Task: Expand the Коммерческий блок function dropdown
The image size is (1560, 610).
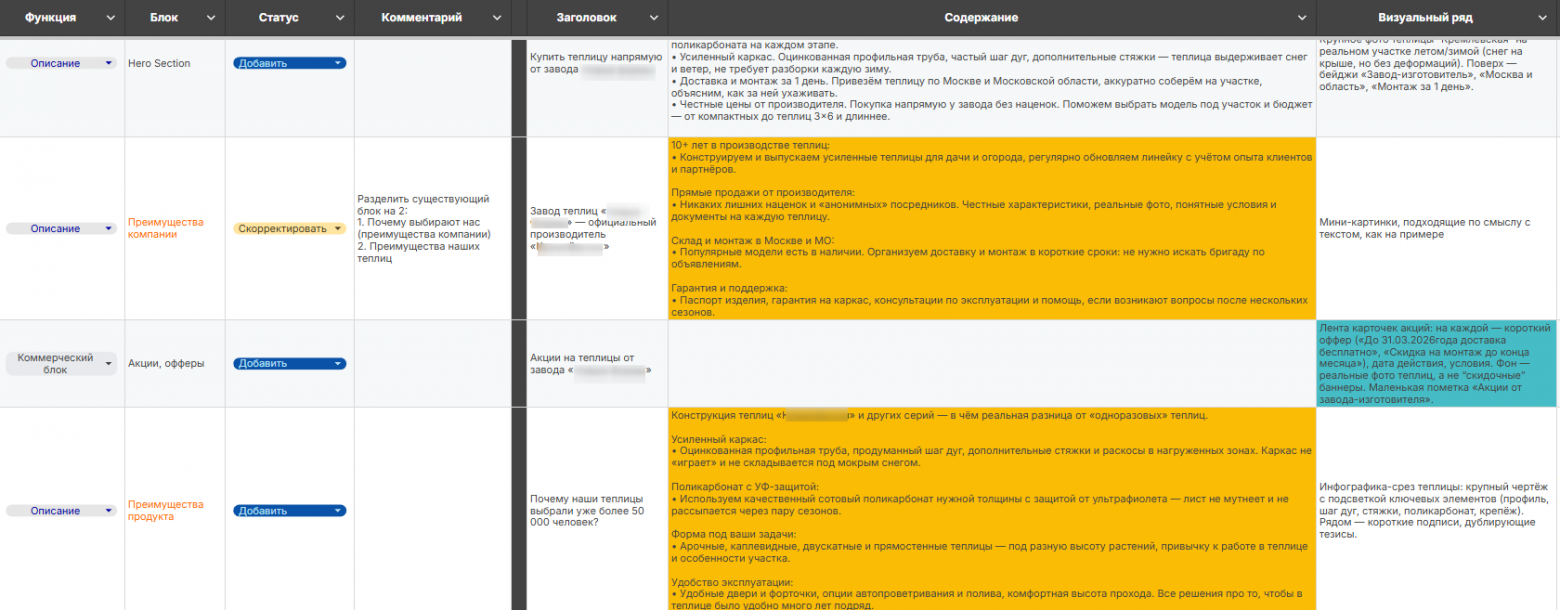Action: [x=61, y=363]
